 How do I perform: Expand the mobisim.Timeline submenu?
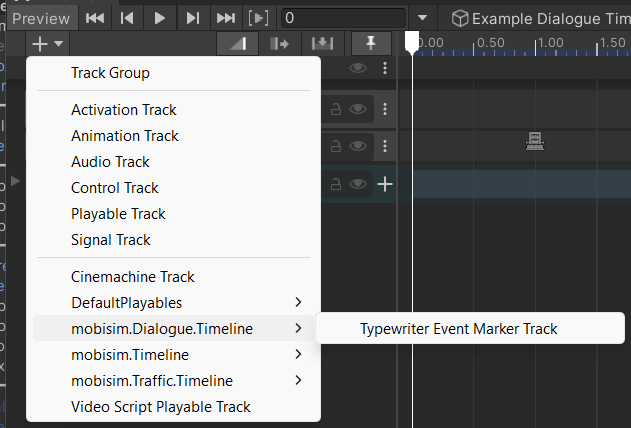point(173,355)
